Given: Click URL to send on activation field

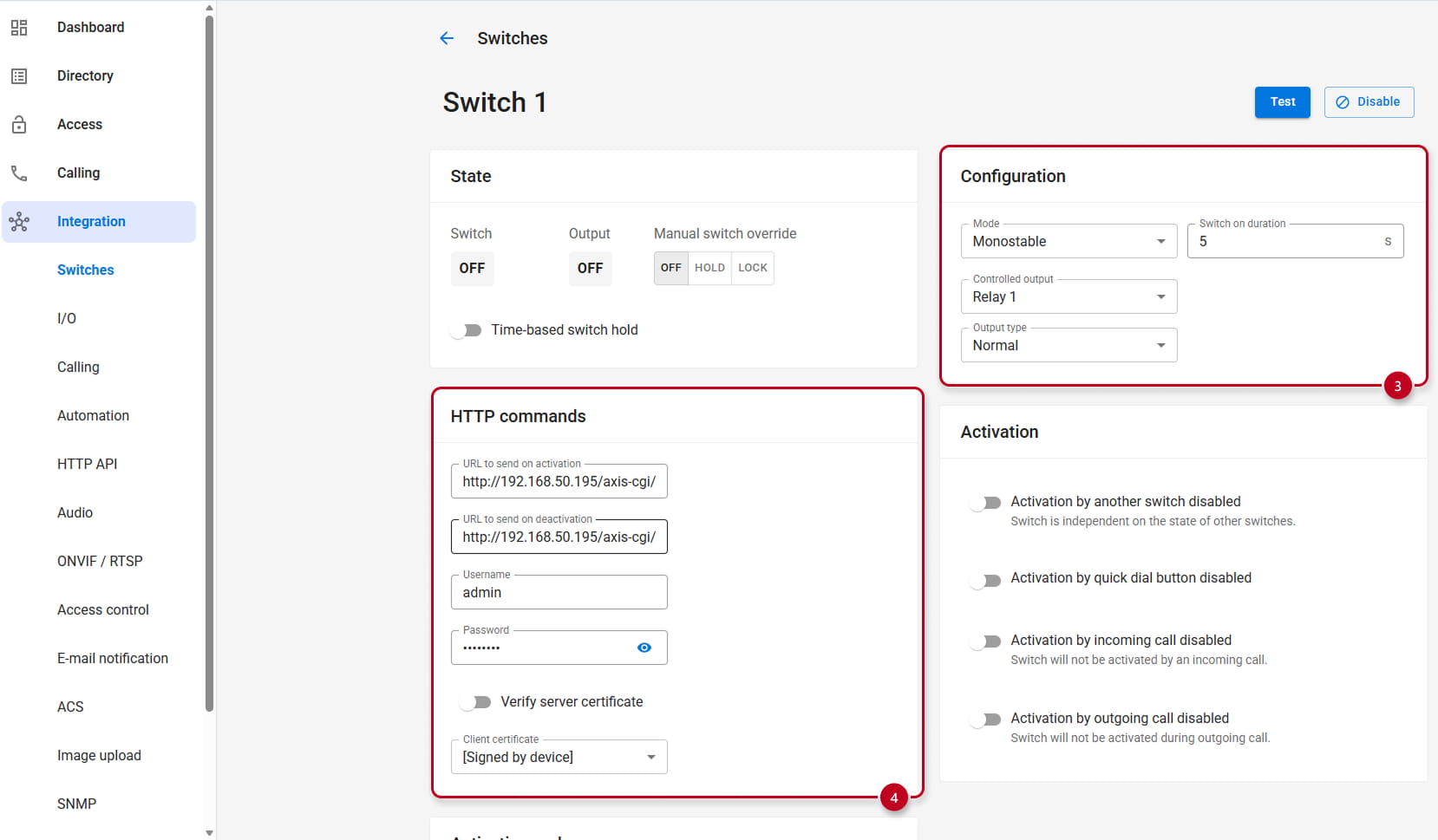Looking at the screenshot, I should 559,481.
